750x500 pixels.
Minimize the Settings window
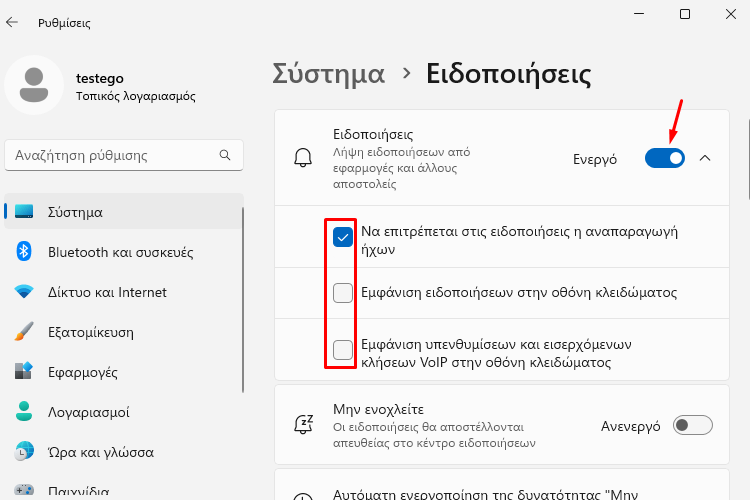point(639,14)
